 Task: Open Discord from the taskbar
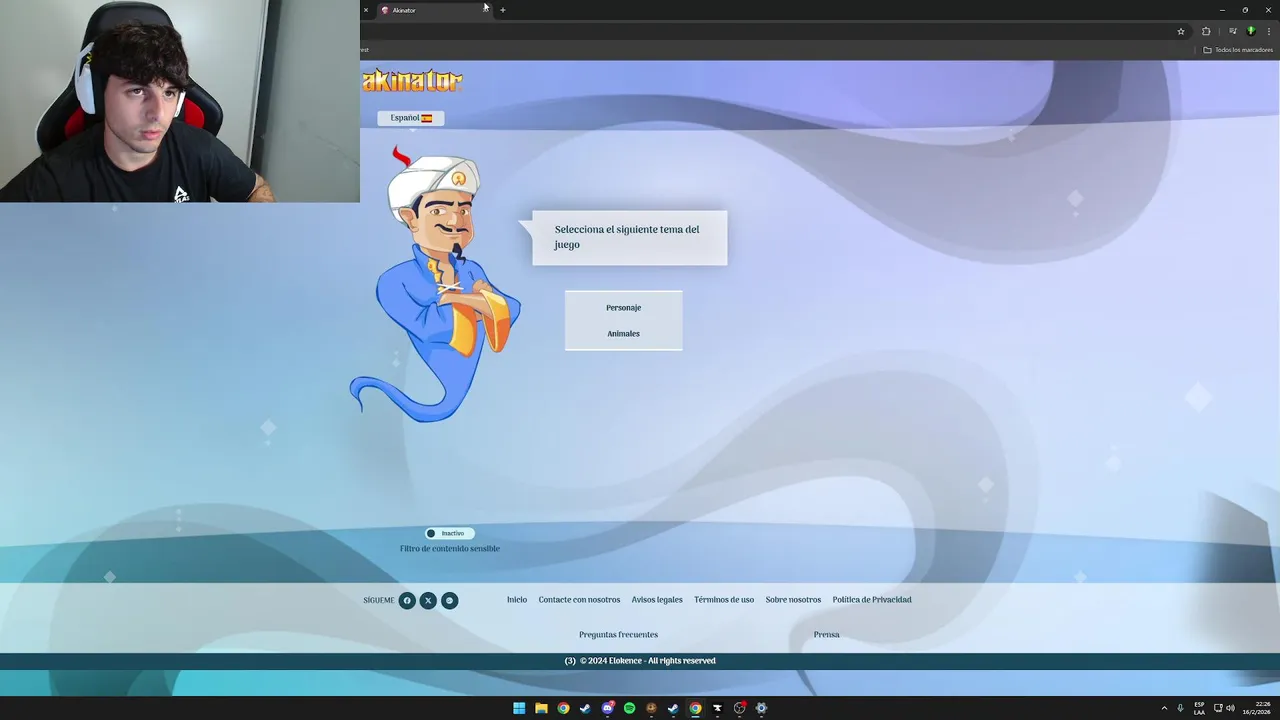pyautogui.click(x=607, y=708)
